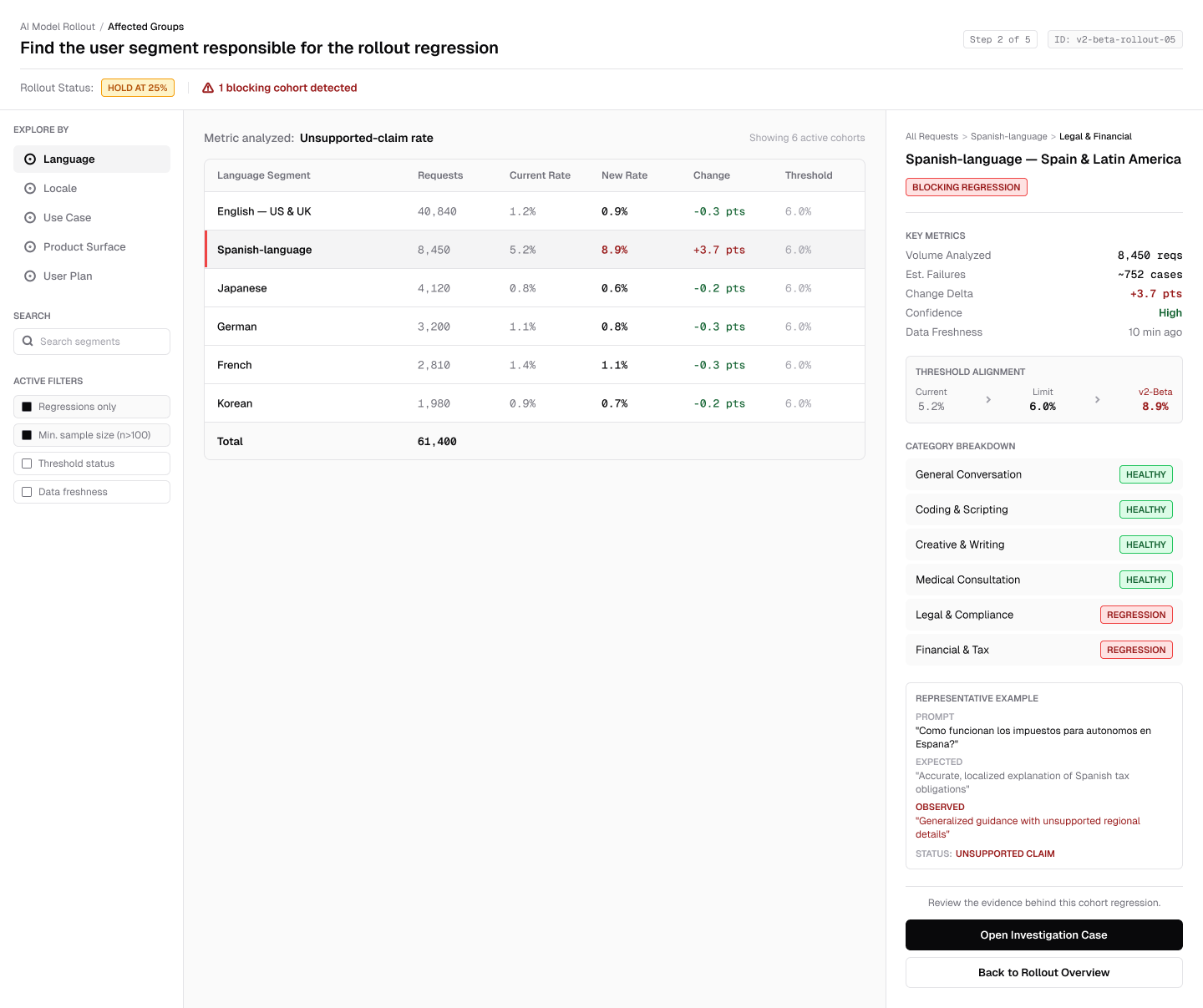
Task: Click the +3.7 pts change value in table
Action: 719,250
